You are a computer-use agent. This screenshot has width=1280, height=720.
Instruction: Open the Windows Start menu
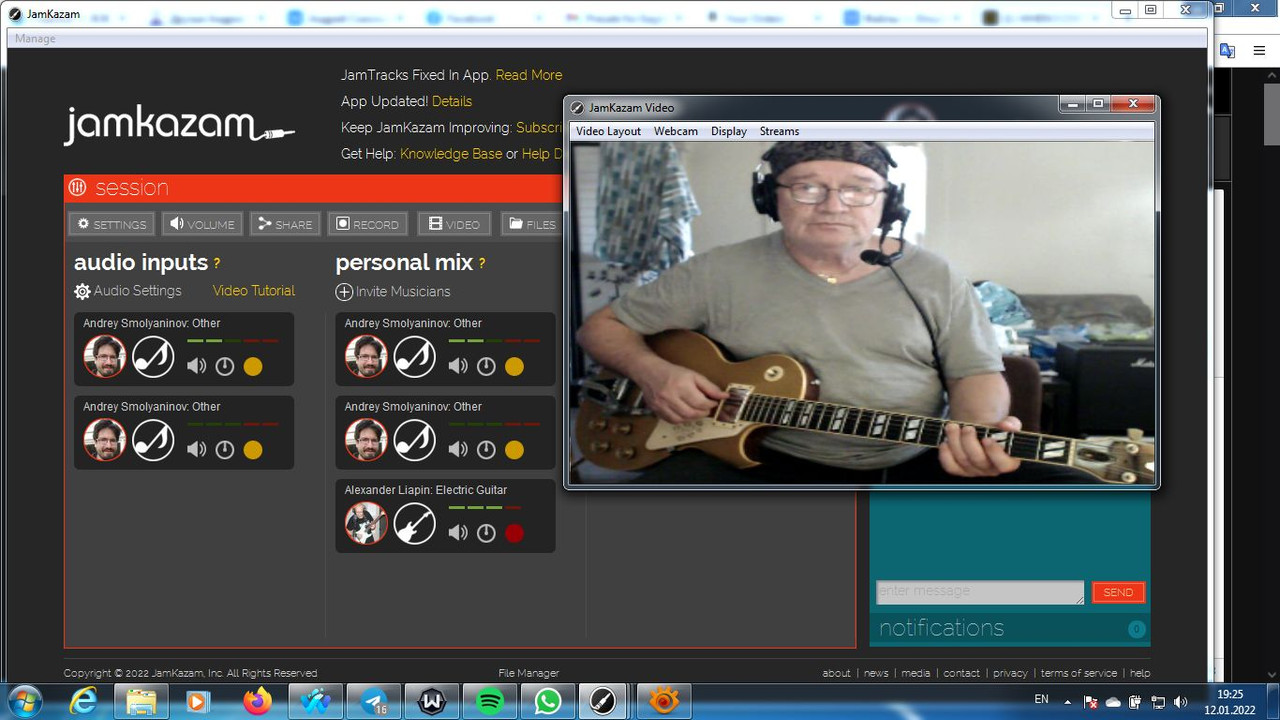pyautogui.click(x=24, y=701)
